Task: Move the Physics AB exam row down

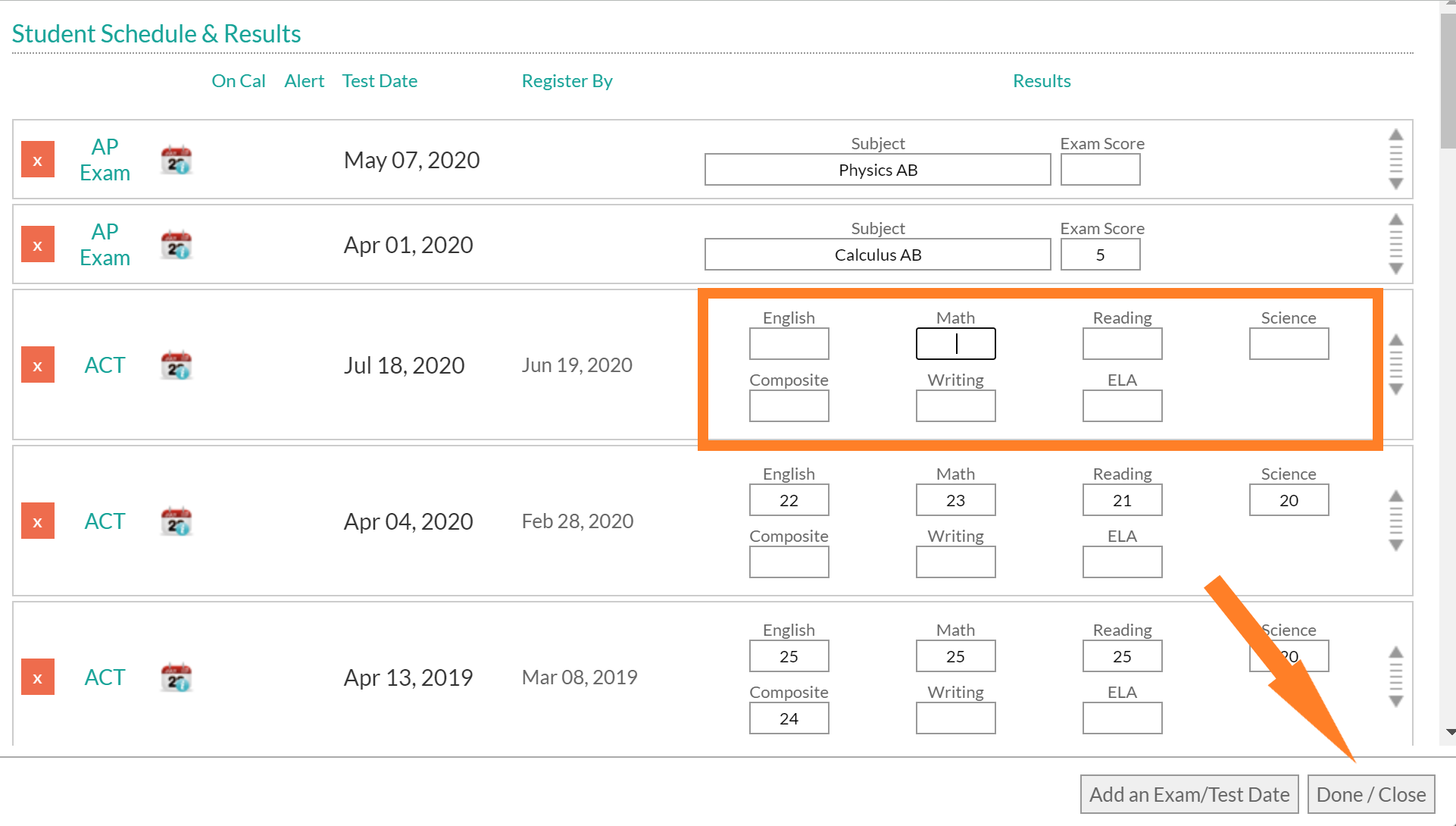Action: [1396, 184]
